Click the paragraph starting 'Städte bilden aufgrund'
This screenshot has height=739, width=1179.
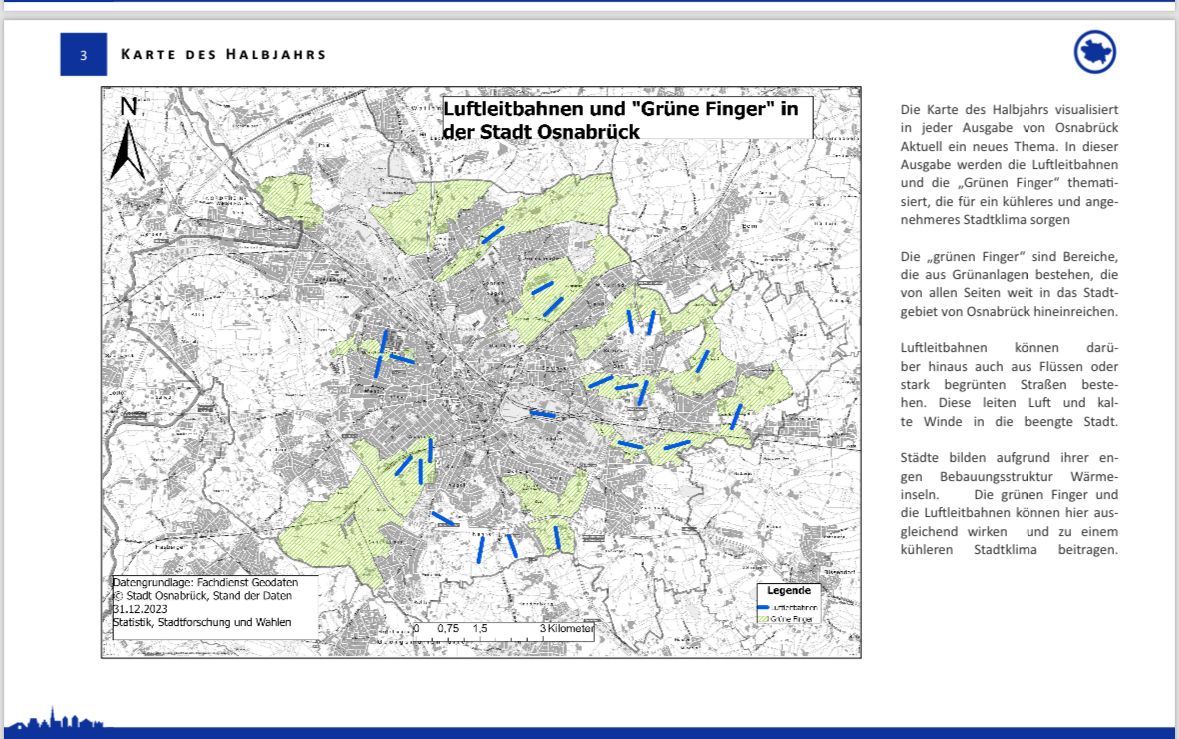(x=1008, y=504)
